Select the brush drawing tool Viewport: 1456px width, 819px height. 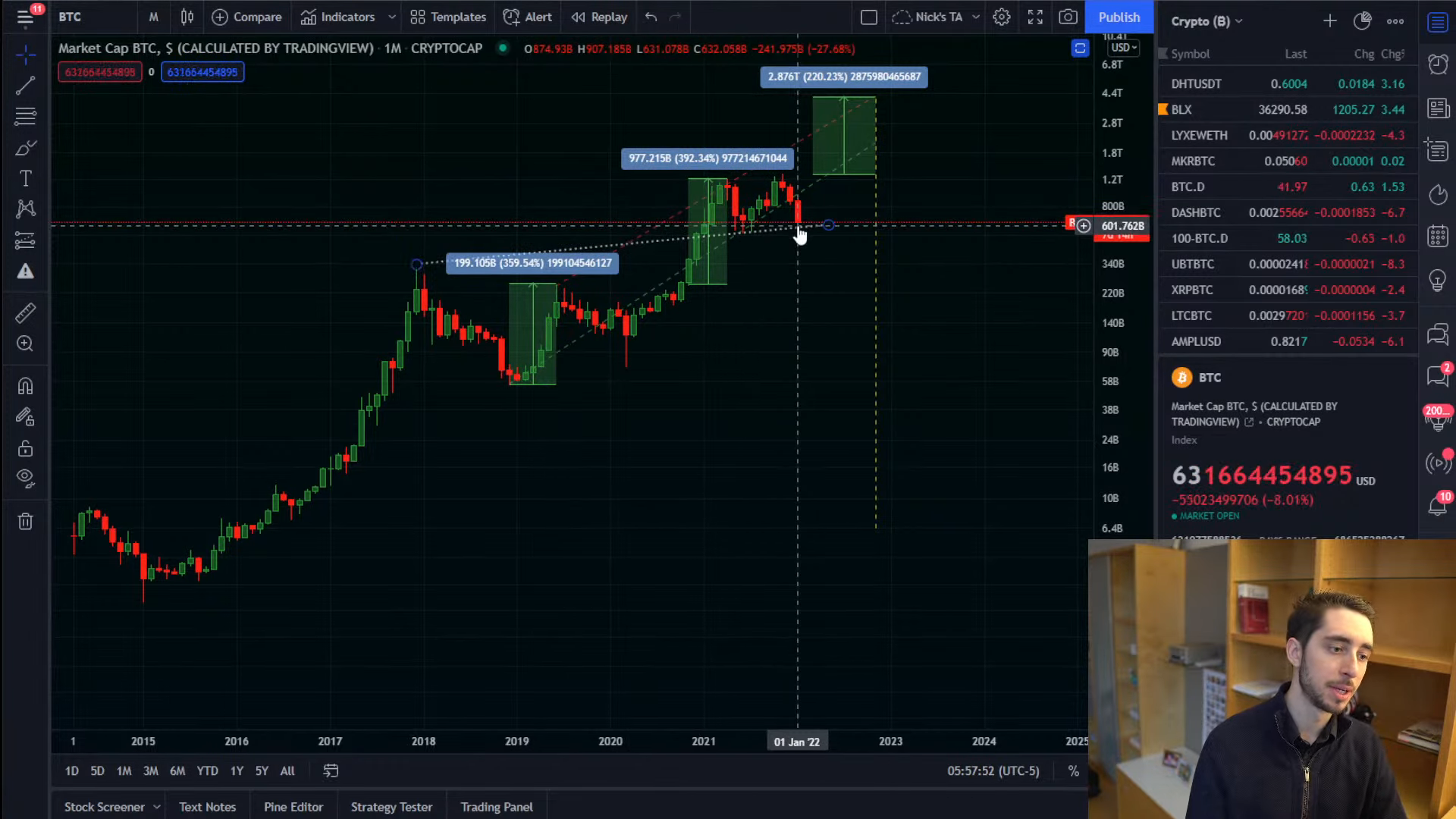pos(25,147)
